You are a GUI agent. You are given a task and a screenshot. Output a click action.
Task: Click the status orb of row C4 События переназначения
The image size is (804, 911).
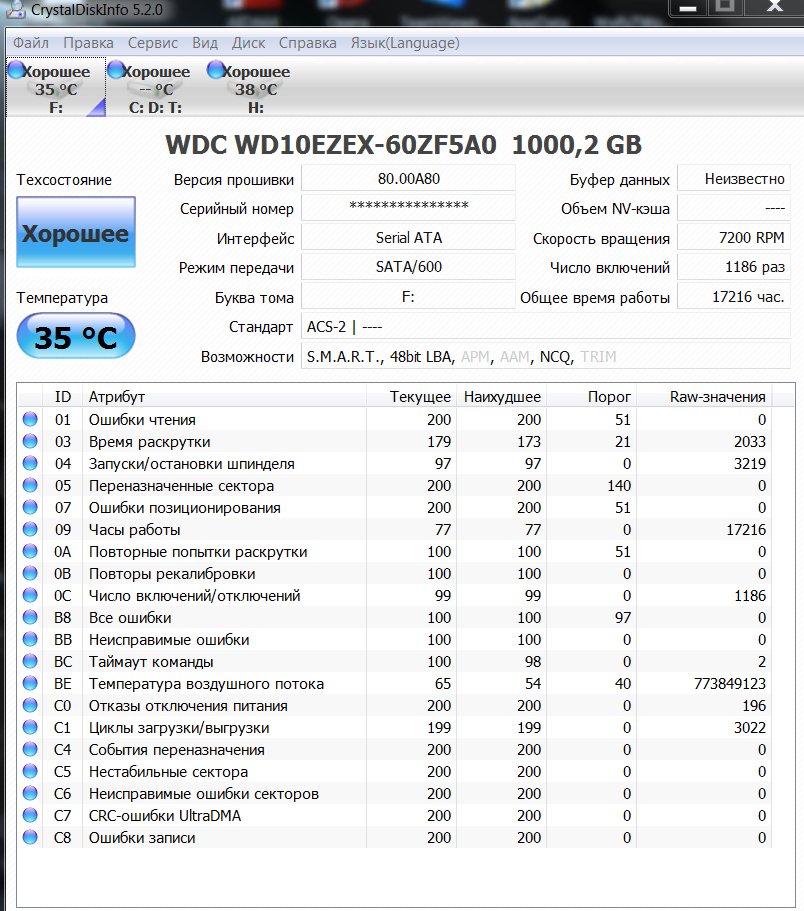pos(30,749)
